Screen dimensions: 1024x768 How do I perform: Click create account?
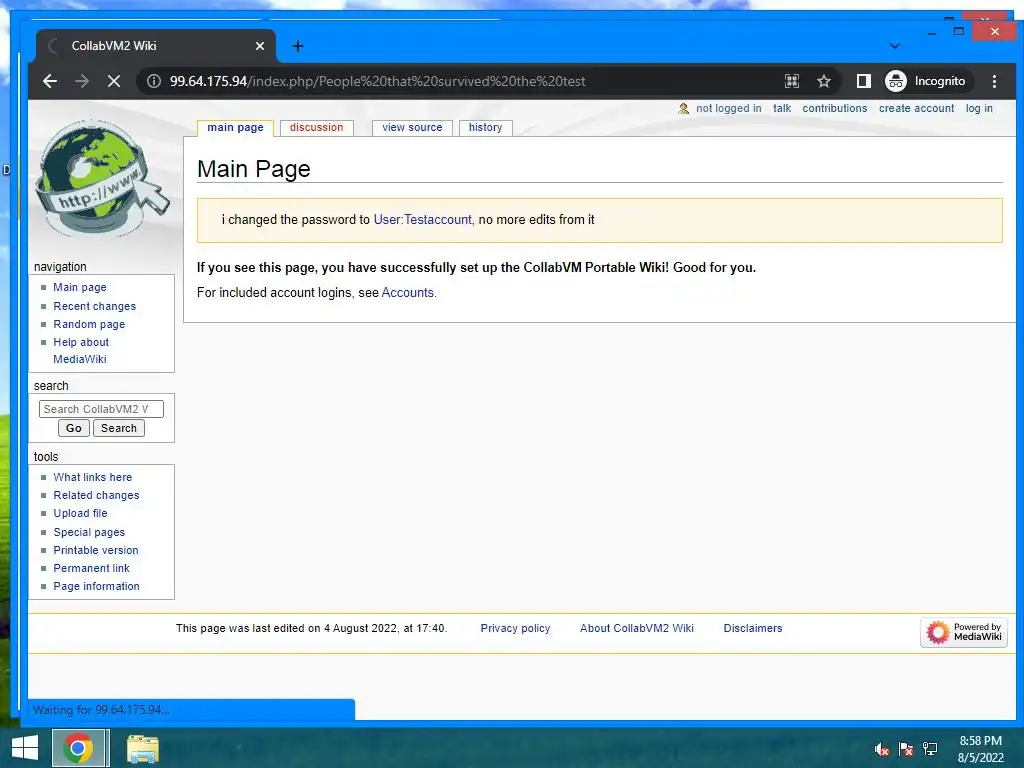916,108
